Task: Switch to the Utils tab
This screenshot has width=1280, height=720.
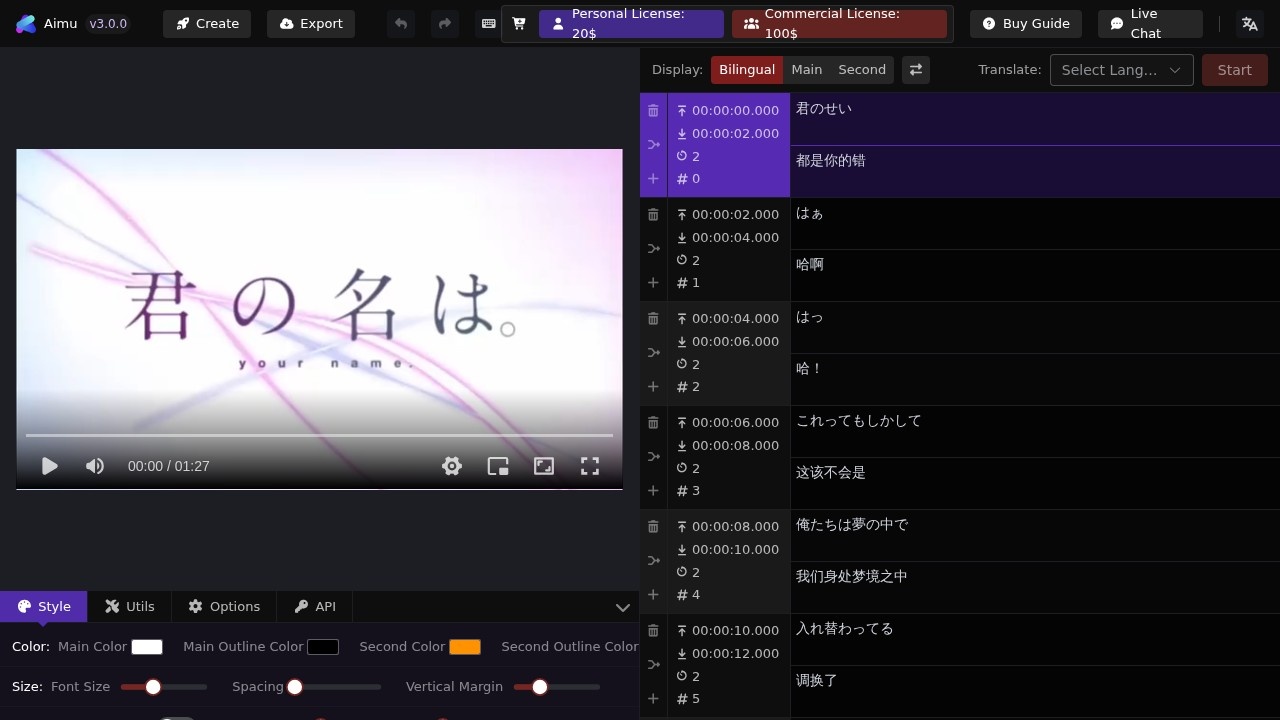Action: pyautogui.click(x=130, y=606)
